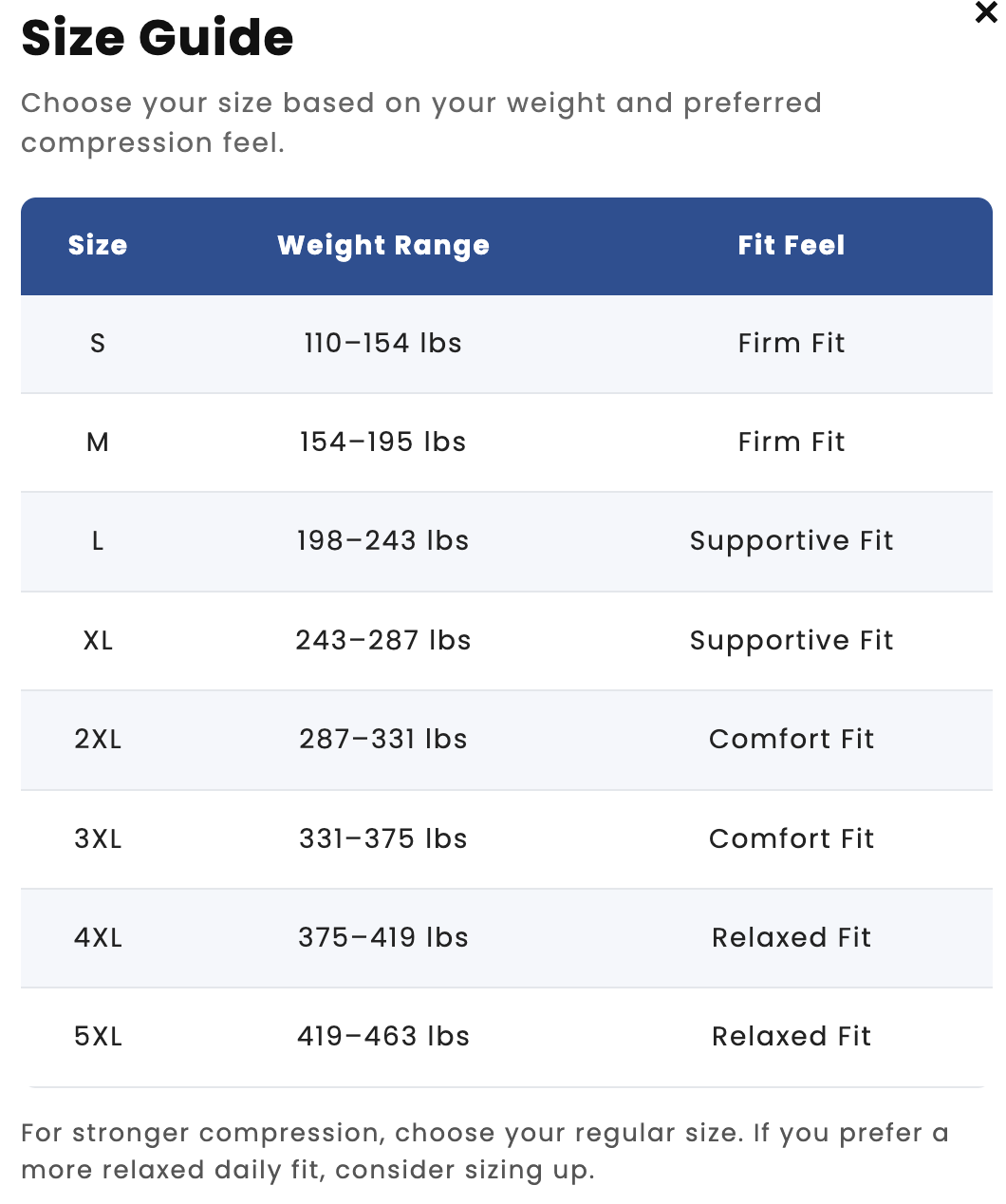Select the 3XL size cell

(98, 838)
